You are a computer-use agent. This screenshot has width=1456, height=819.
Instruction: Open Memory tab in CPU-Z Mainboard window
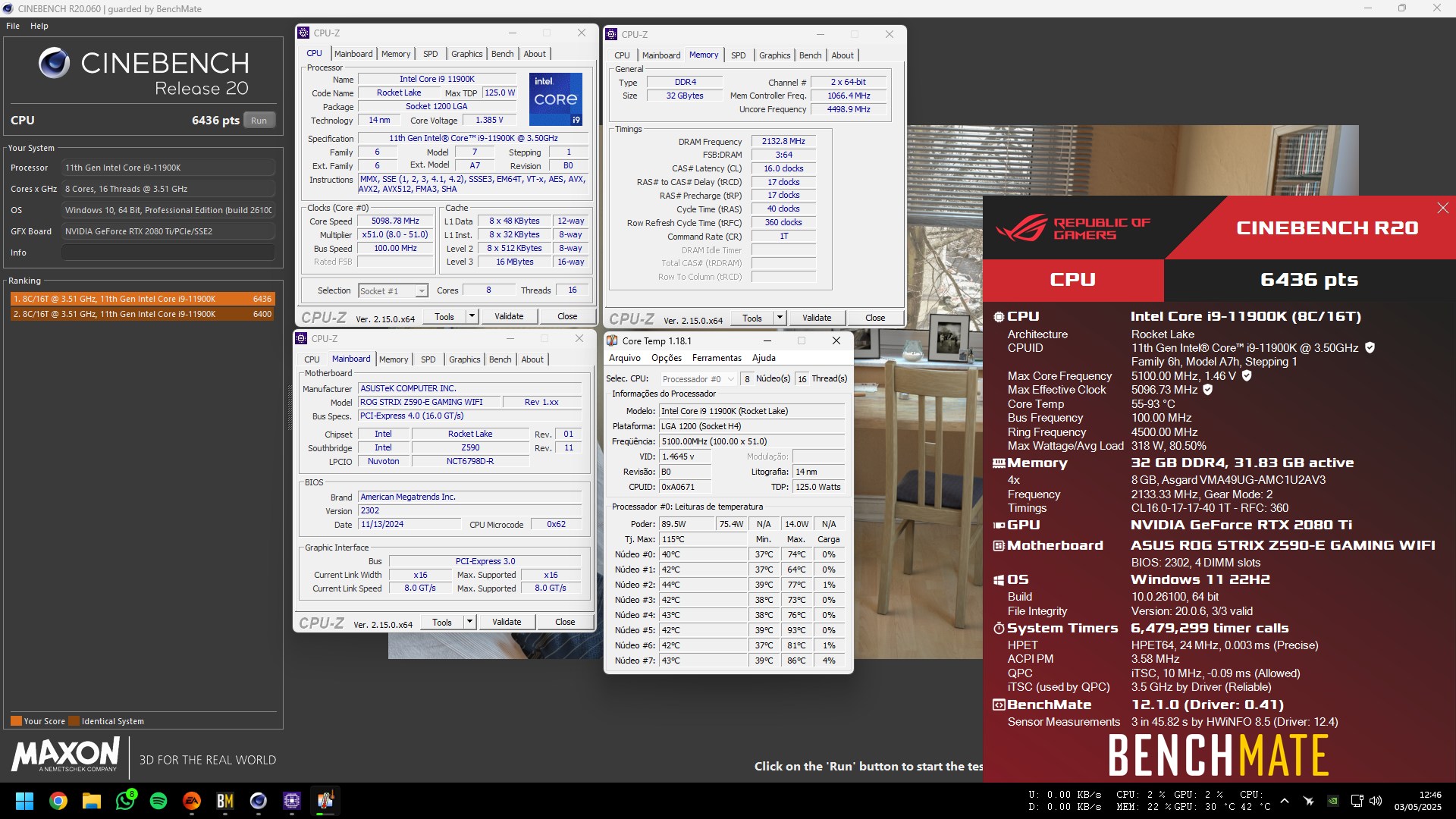[394, 359]
